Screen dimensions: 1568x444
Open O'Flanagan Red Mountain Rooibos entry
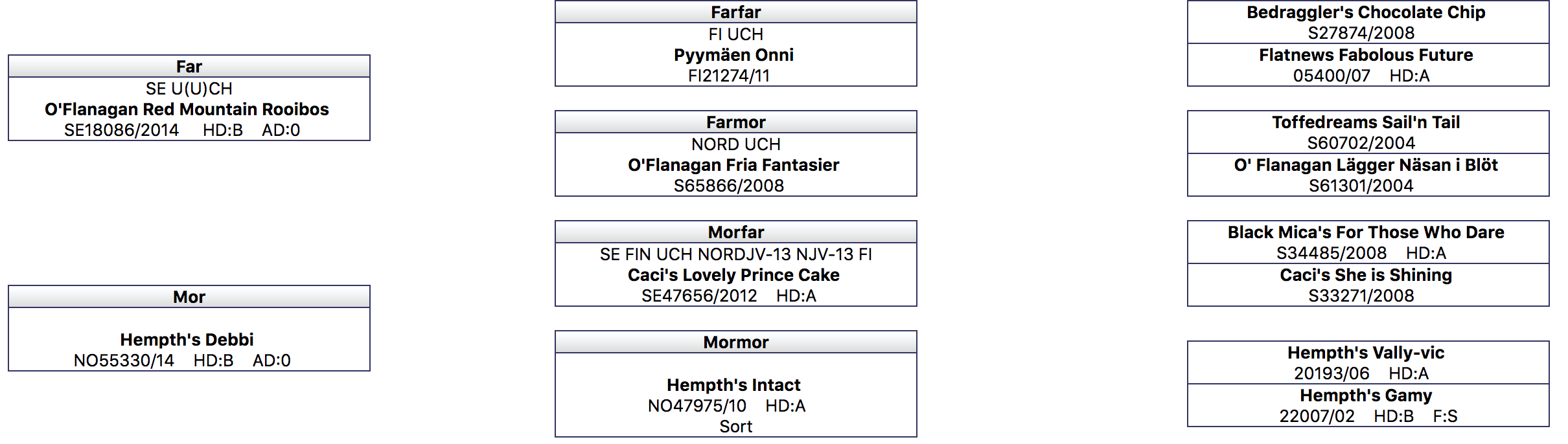tap(187, 109)
